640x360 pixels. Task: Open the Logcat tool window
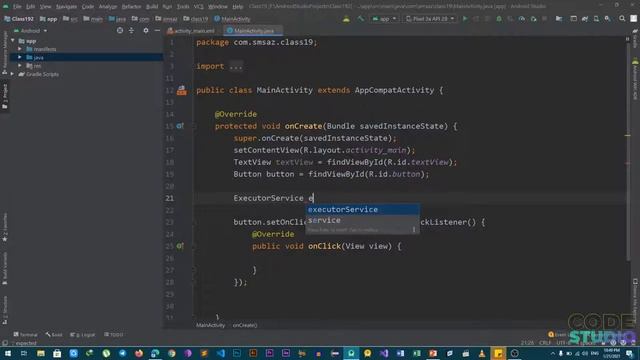click(82, 335)
